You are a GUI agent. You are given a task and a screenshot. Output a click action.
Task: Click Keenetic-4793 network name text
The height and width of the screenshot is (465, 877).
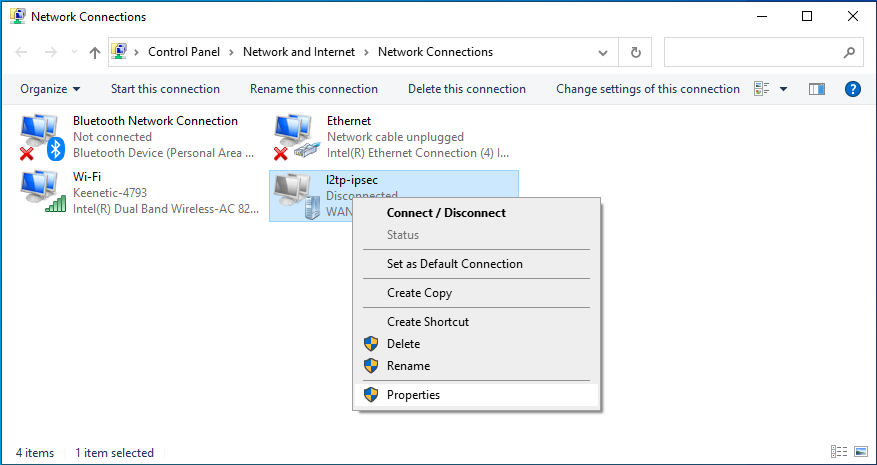click(110, 192)
